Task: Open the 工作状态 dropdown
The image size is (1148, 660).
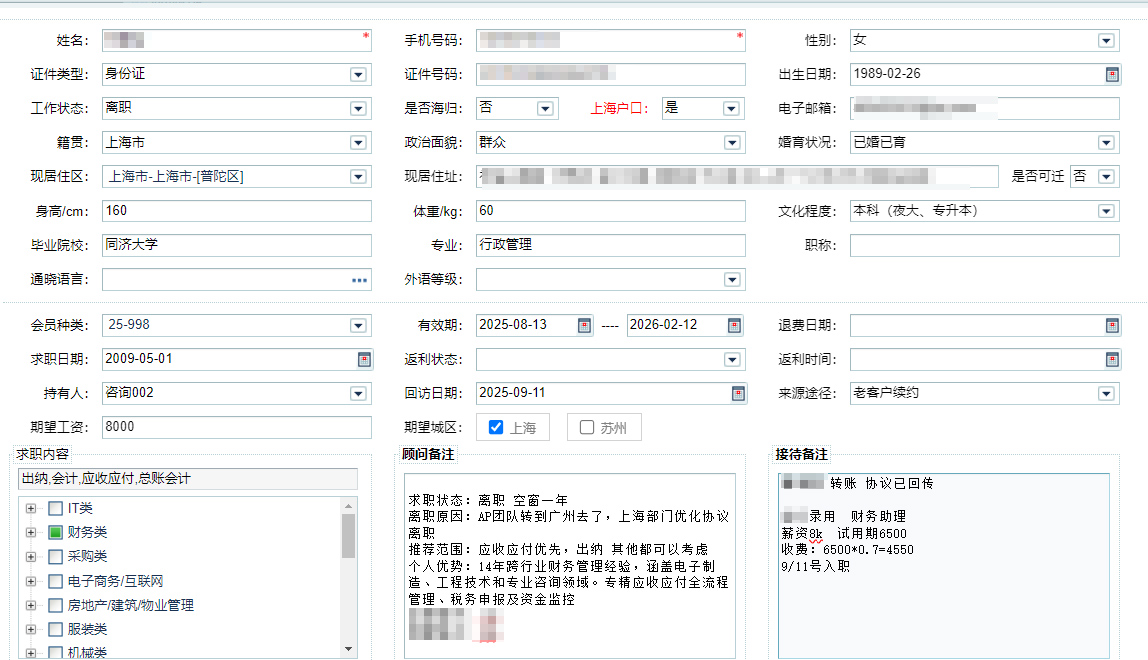Action: (x=358, y=108)
